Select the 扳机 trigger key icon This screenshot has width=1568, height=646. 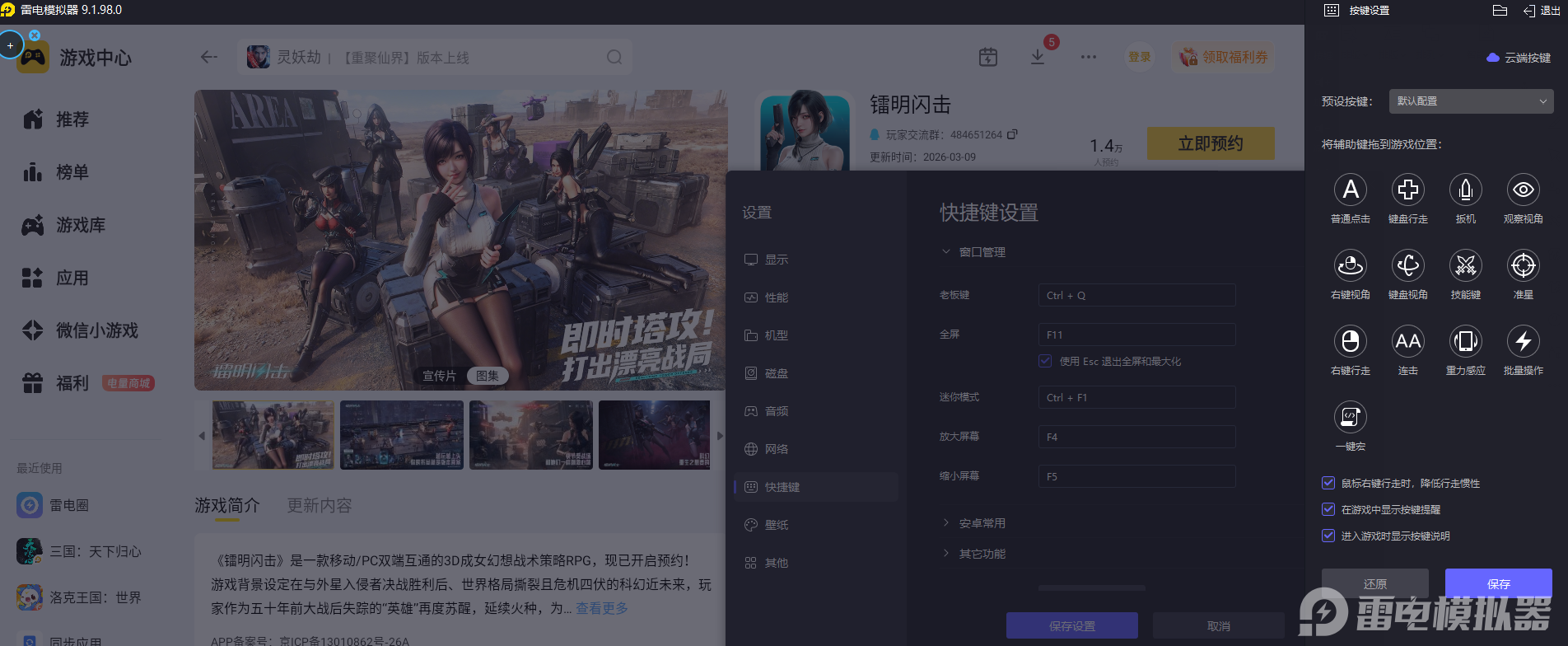1465,190
